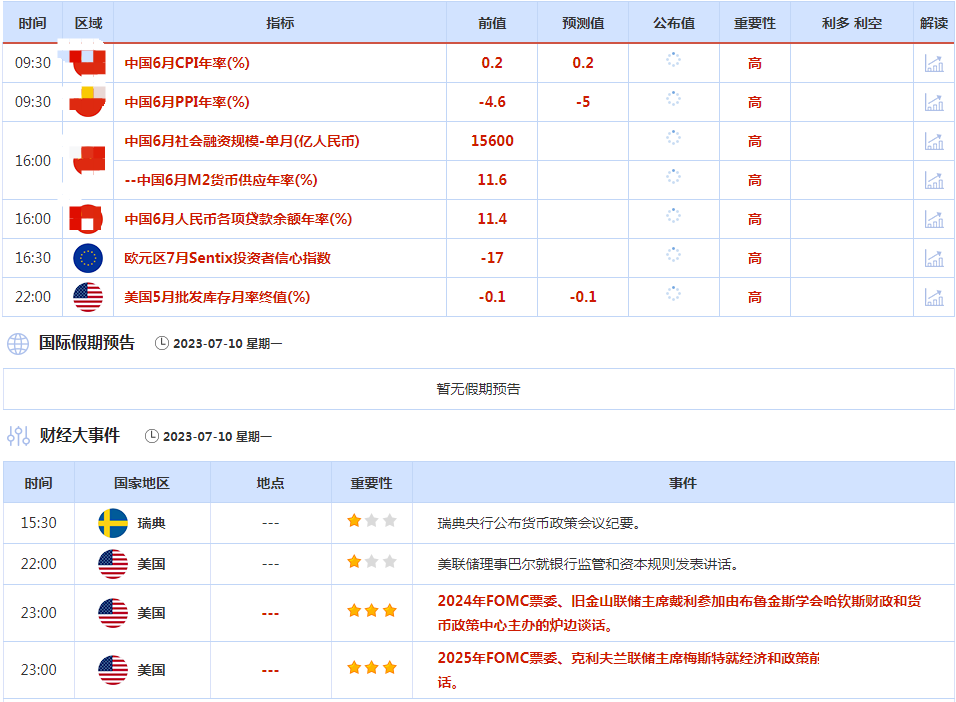Click the three-star rating in the 旧金山联储主席戴利 row
Screen dimensions: 956x702
(x=372, y=611)
